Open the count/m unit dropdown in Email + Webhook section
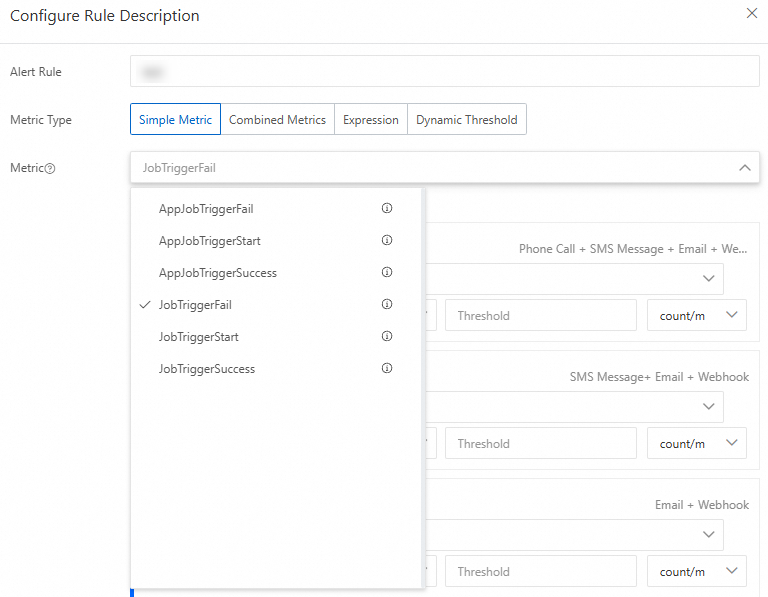Image resolution: width=768 pixels, height=597 pixels. 697,572
